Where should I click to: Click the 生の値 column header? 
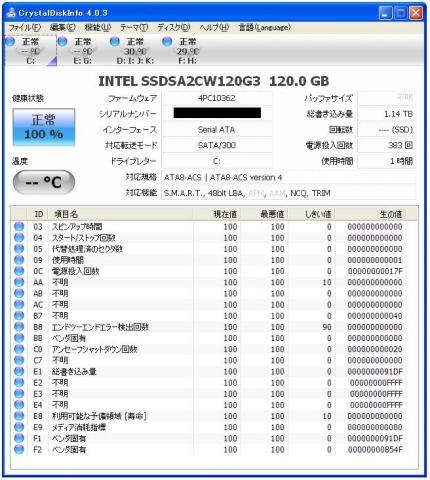click(x=371, y=214)
